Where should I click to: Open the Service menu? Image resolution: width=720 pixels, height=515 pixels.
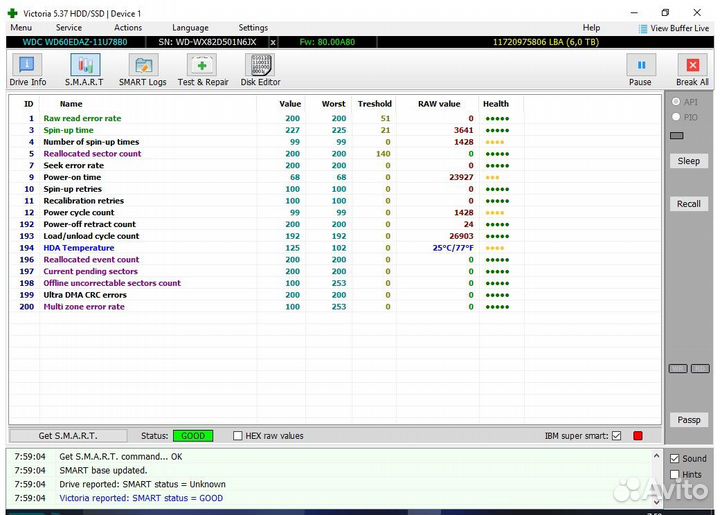69,28
